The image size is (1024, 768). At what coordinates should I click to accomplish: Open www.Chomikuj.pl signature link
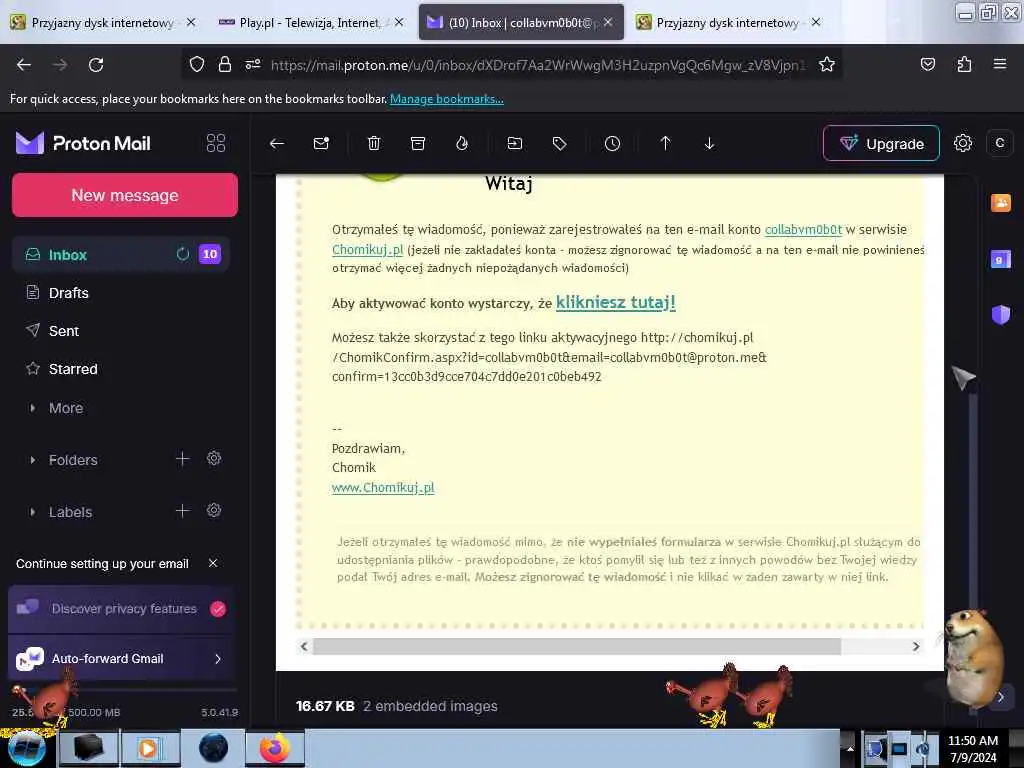click(383, 487)
